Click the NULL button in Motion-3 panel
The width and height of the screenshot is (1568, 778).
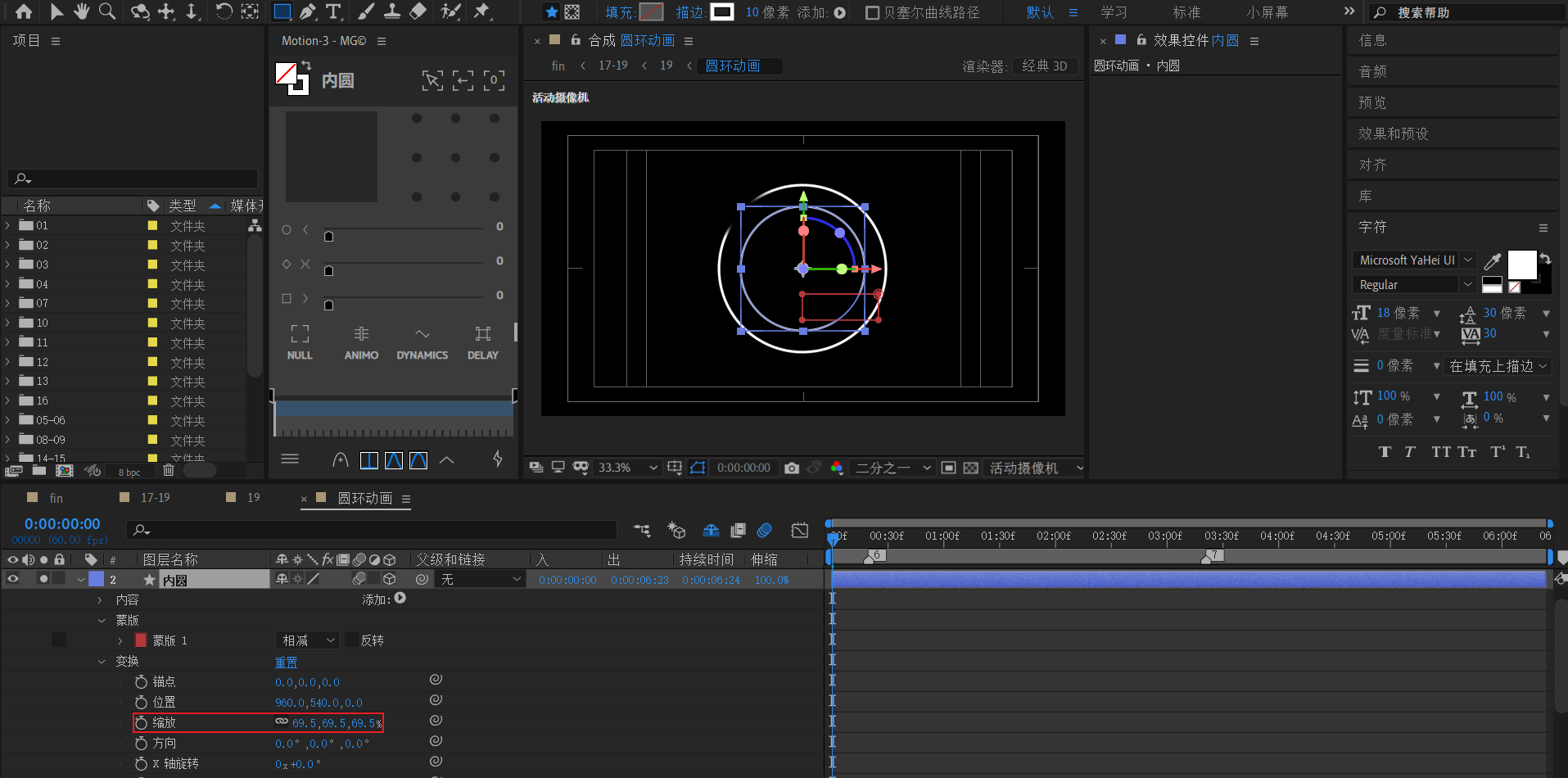click(x=300, y=342)
